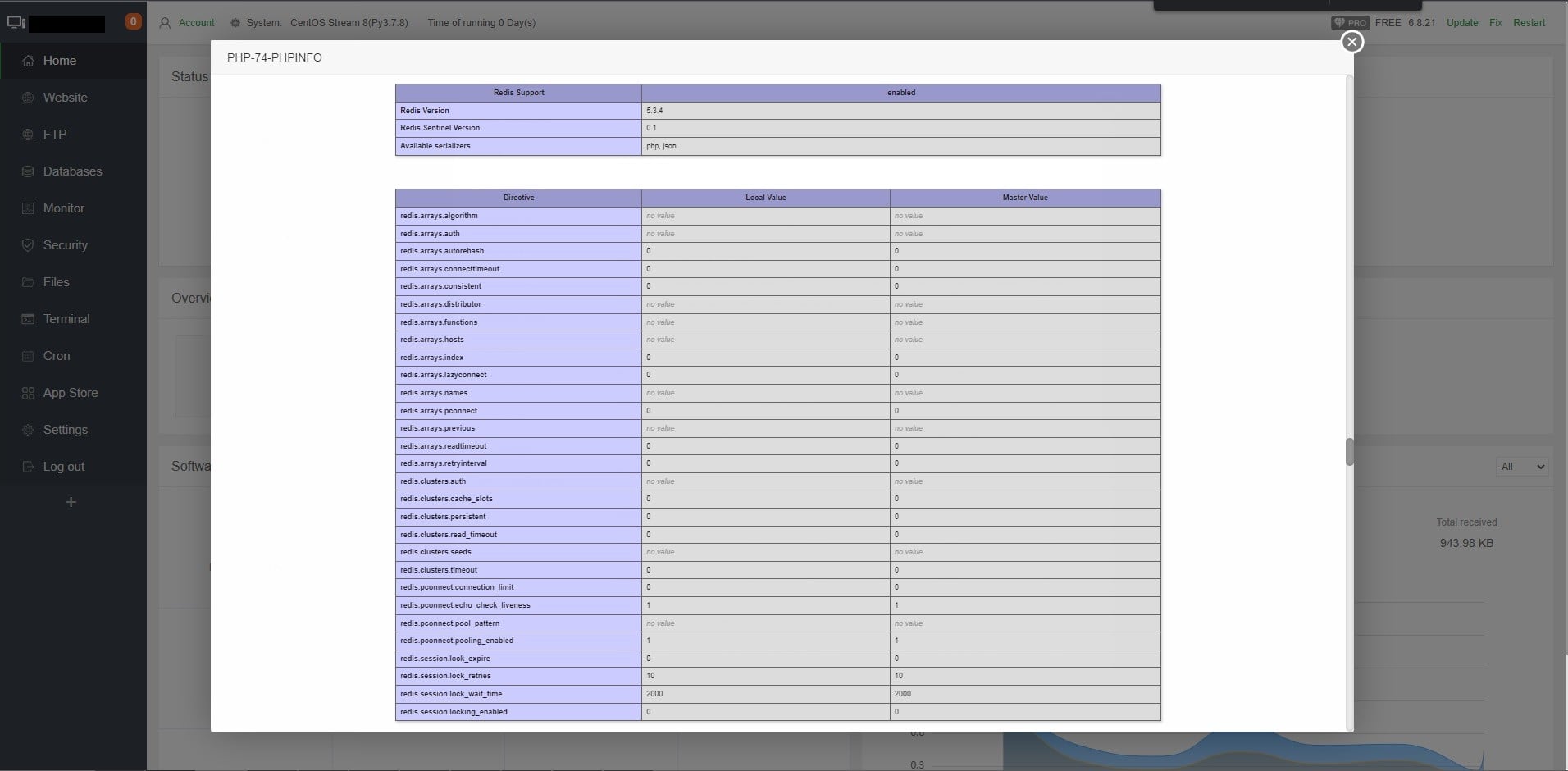
Task: Log out of the panel
Action: tap(63, 467)
